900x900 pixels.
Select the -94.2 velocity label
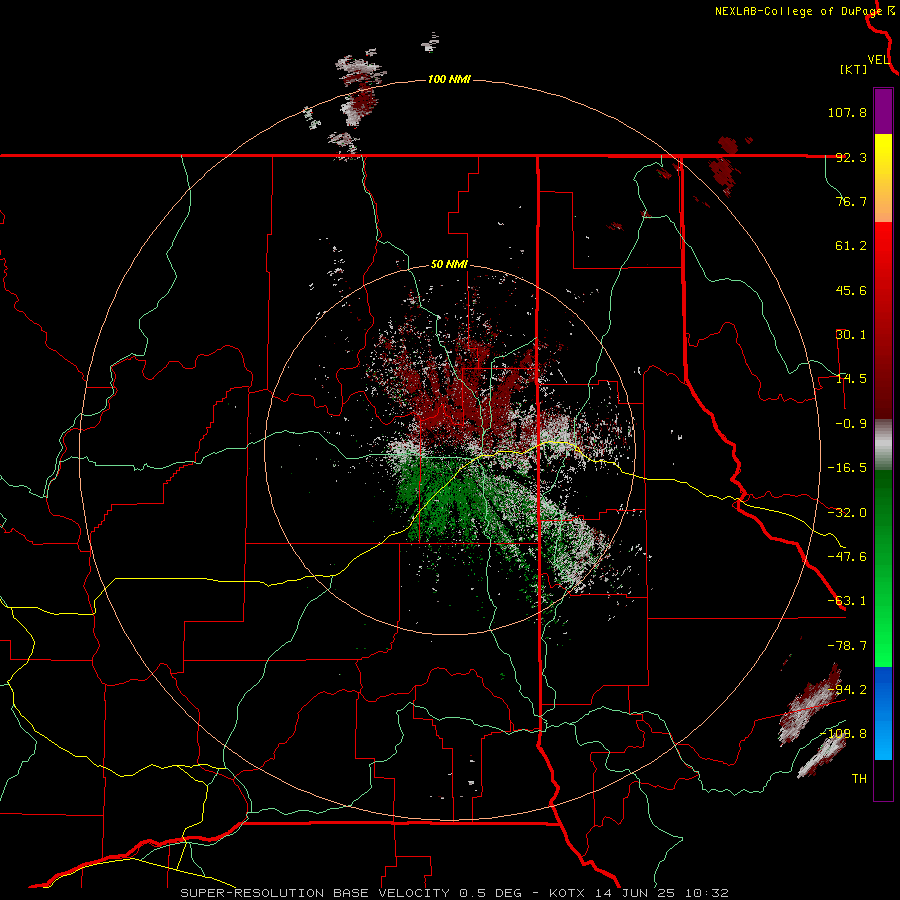point(847,689)
